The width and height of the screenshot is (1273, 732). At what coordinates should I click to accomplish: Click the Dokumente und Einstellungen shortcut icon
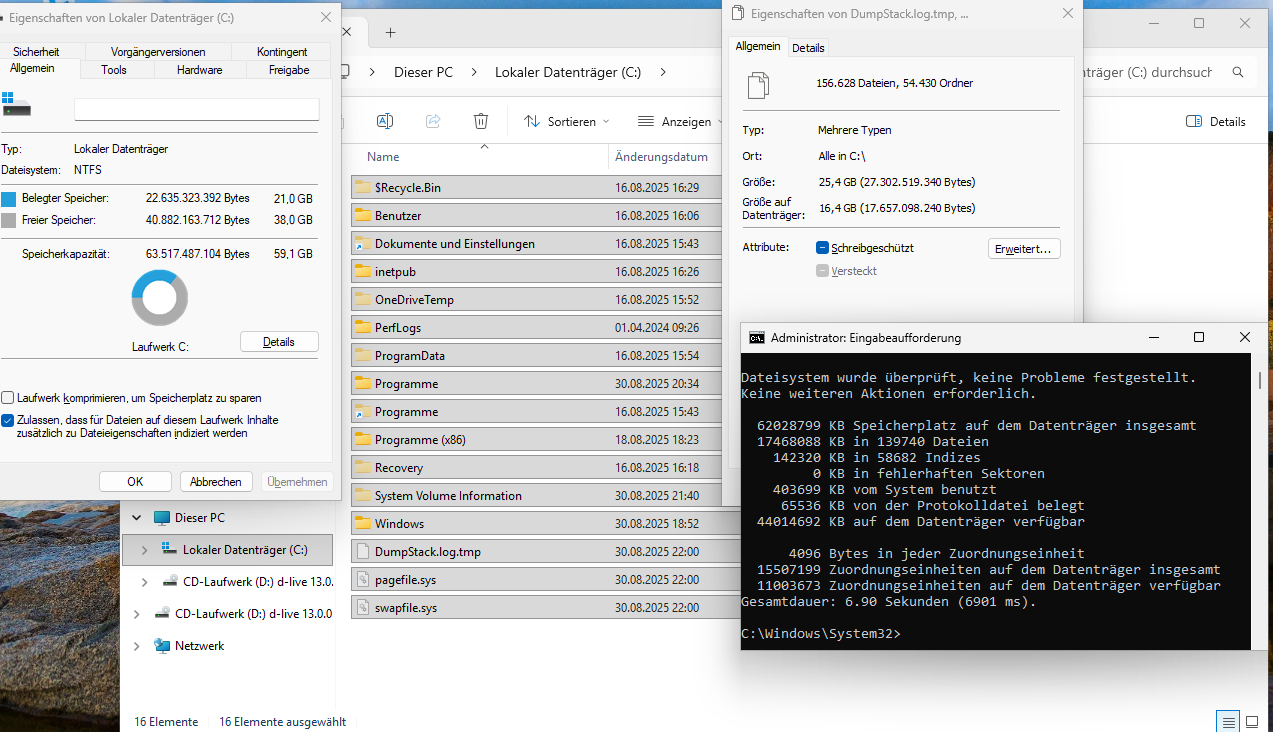click(x=362, y=243)
